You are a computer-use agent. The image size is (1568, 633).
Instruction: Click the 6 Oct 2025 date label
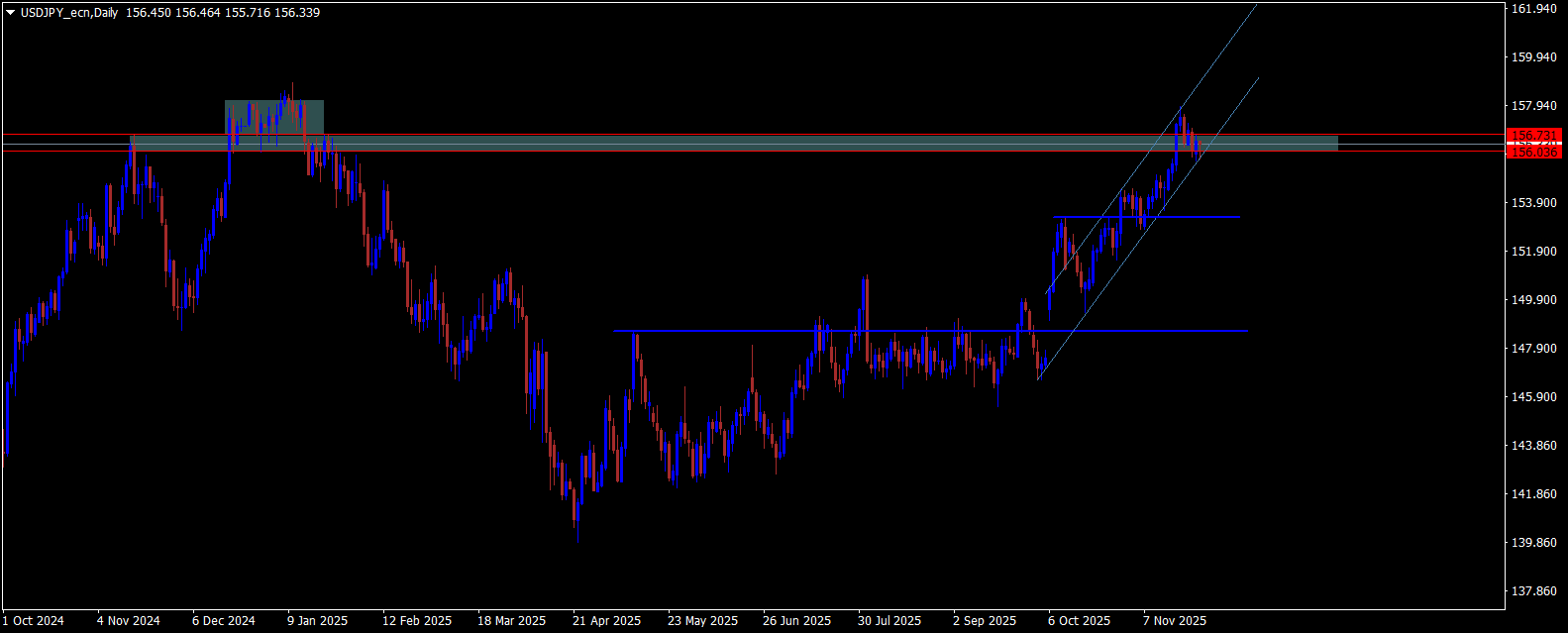coord(1081,621)
